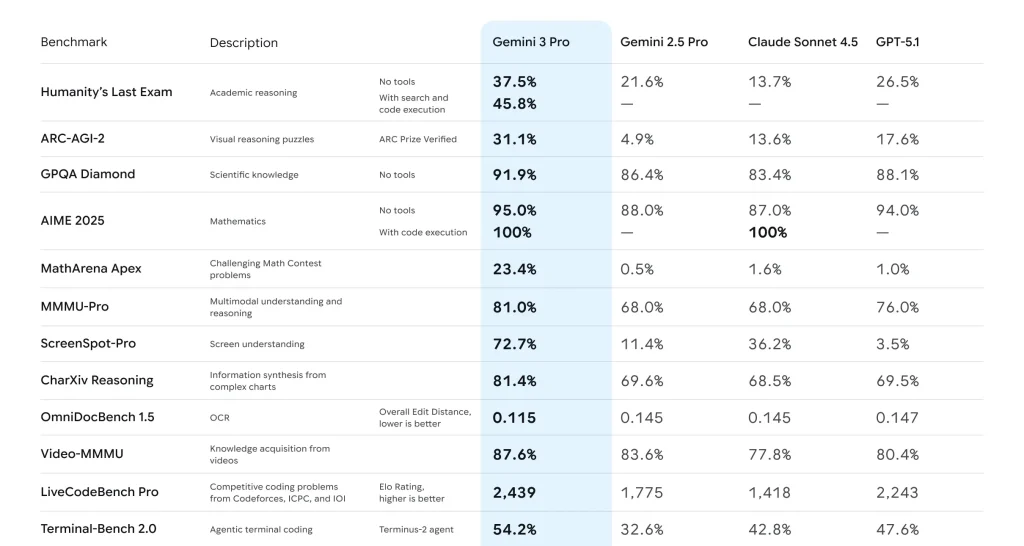Viewport: 1024px width, 546px height.
Task: Select the Claude Sonnet 4.5 column header
Action: tap(802, 42)
